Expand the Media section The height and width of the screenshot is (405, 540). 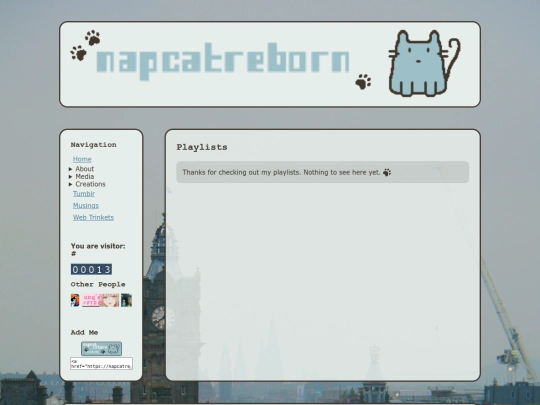(x=81, y=176)
